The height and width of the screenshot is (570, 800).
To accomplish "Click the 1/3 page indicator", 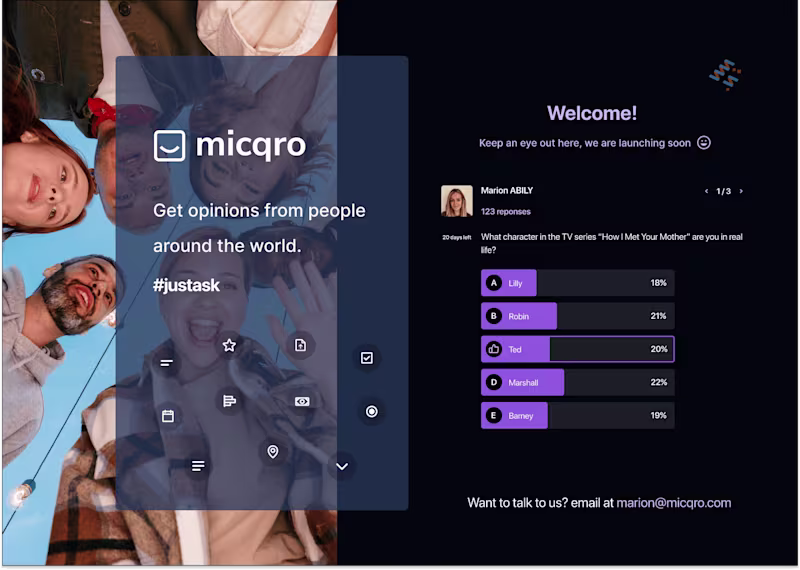I will click(723, 191).
